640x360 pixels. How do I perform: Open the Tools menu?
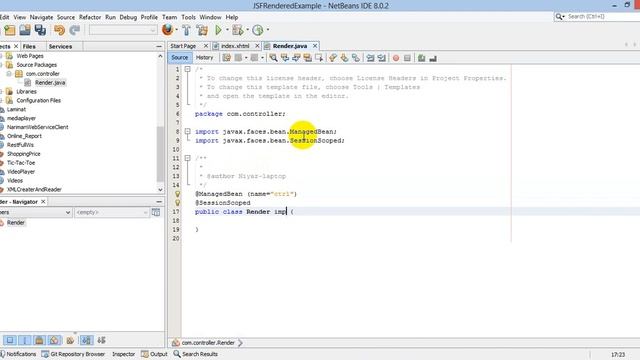point(188,17)
